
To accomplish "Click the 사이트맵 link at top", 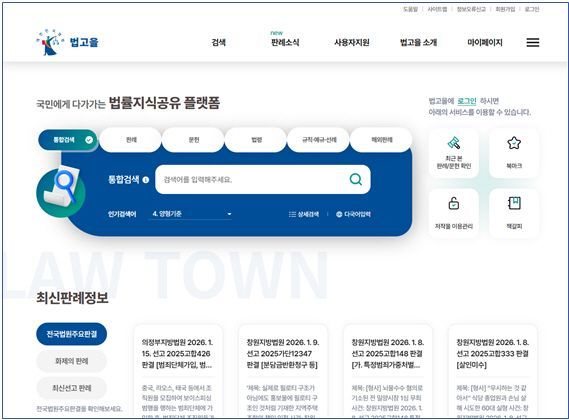I will (437, 9).
